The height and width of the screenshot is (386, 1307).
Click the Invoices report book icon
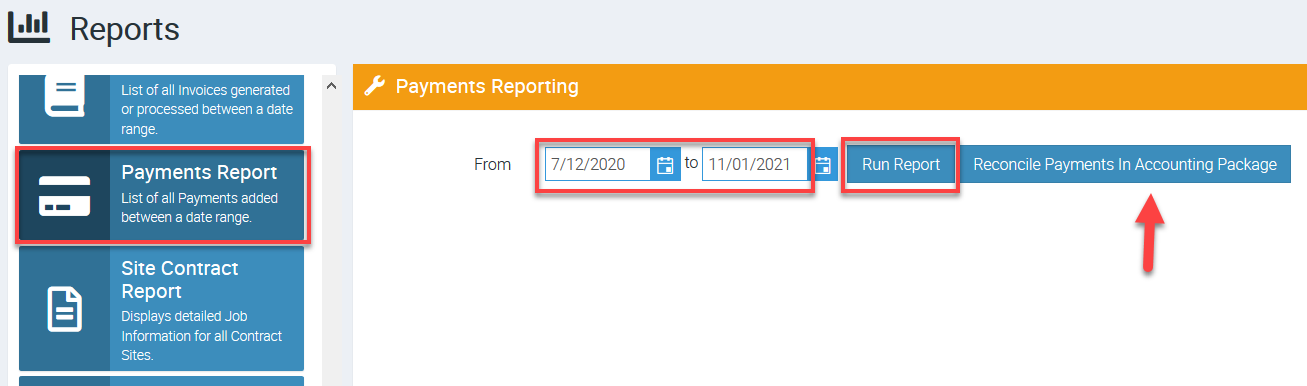[x=64, y=95]
